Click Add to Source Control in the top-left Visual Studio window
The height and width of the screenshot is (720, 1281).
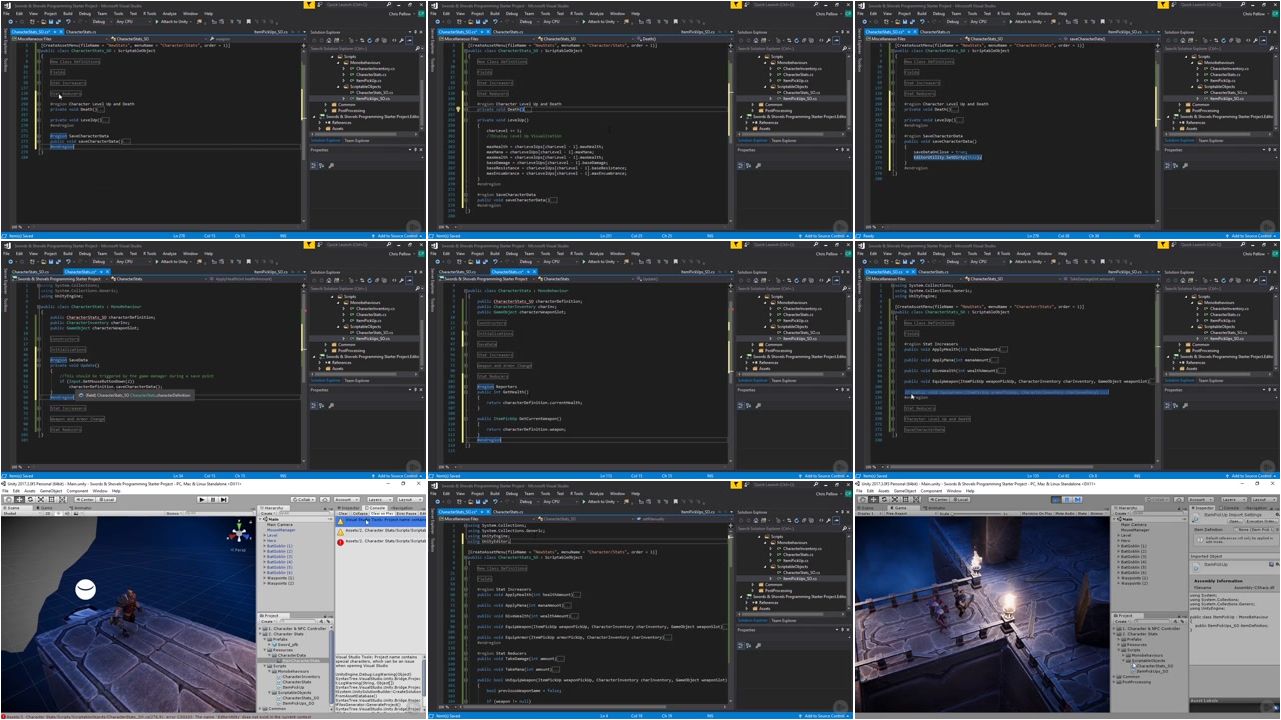tap(398, 236)
